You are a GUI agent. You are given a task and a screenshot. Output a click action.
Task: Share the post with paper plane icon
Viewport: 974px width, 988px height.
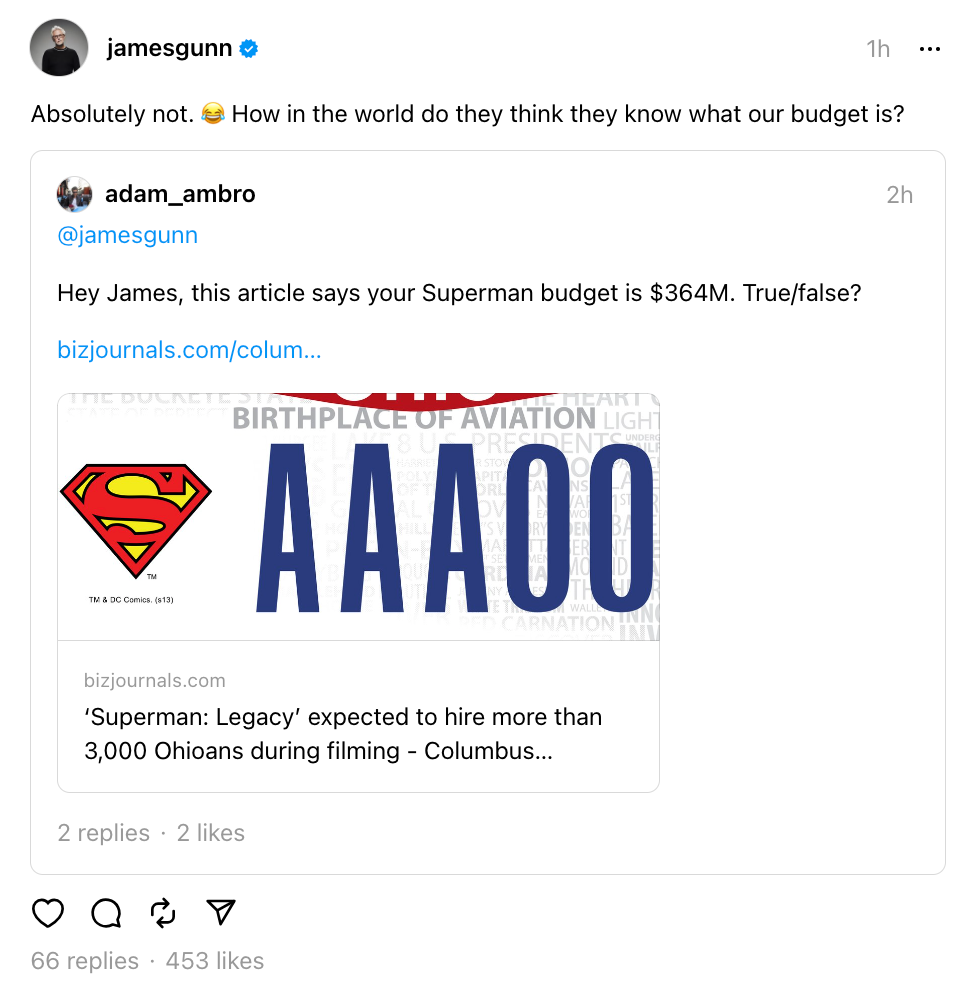220,912
